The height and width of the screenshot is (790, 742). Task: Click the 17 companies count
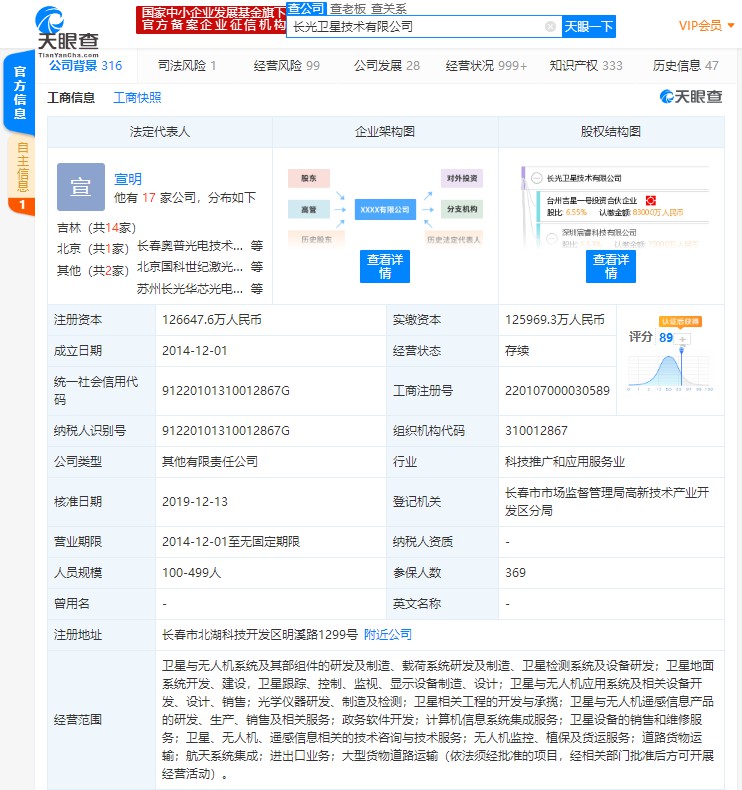click(x=149, y=198)
